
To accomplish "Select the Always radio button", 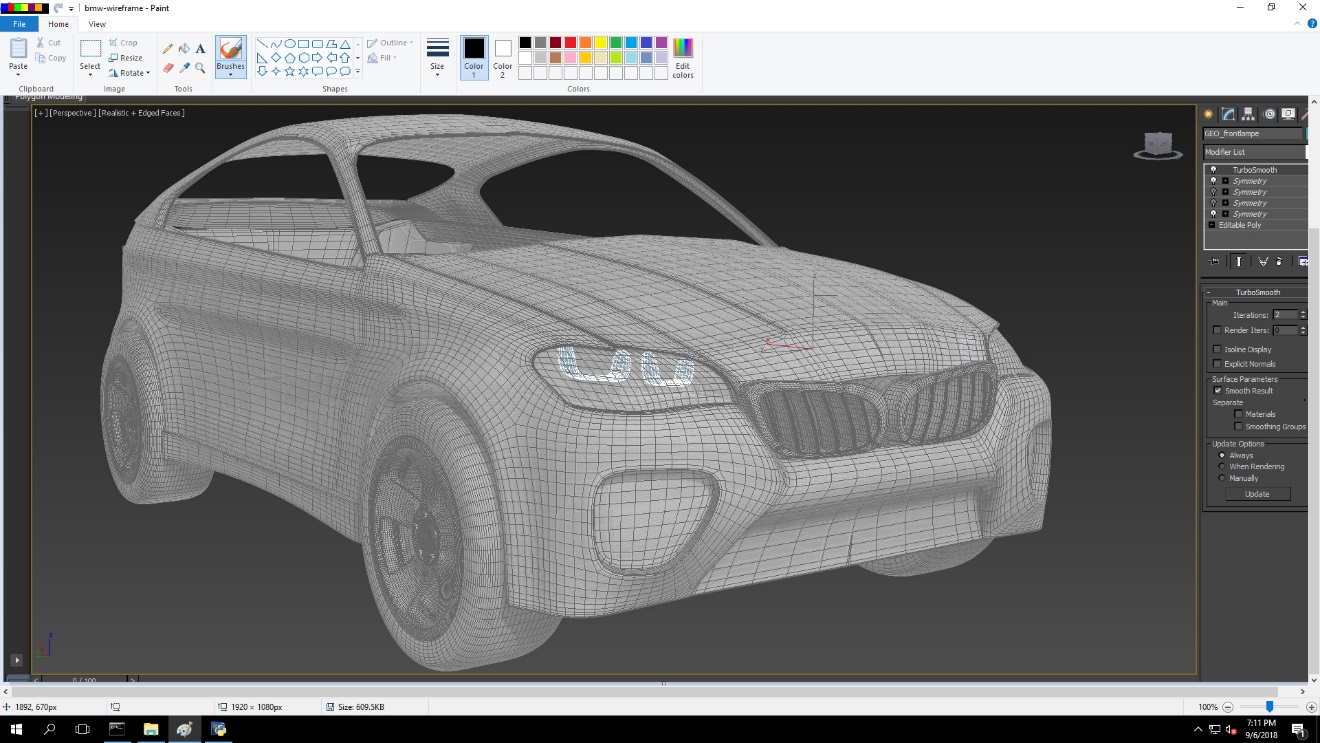I will (1222, 455).
